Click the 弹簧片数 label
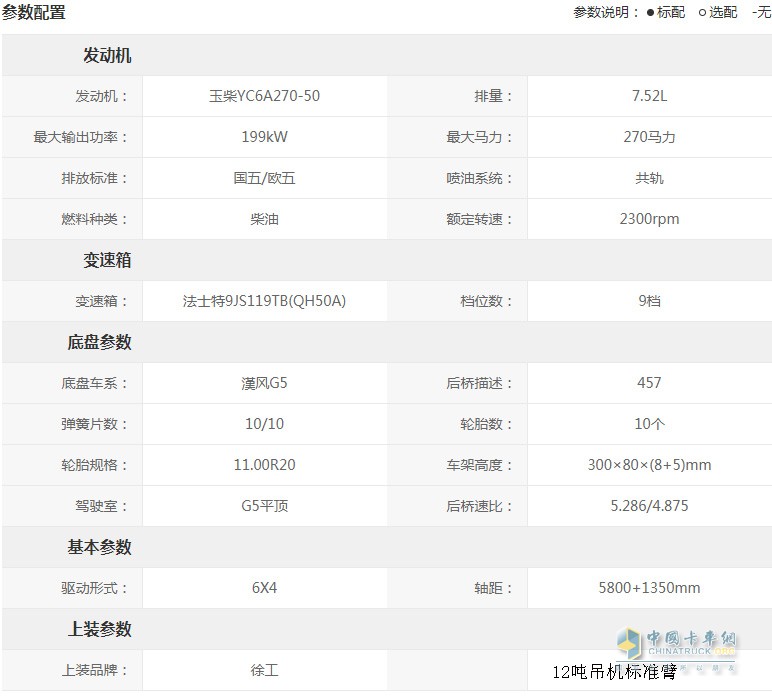The width and height of the screenshot is (772, 696). coord(95,424)
